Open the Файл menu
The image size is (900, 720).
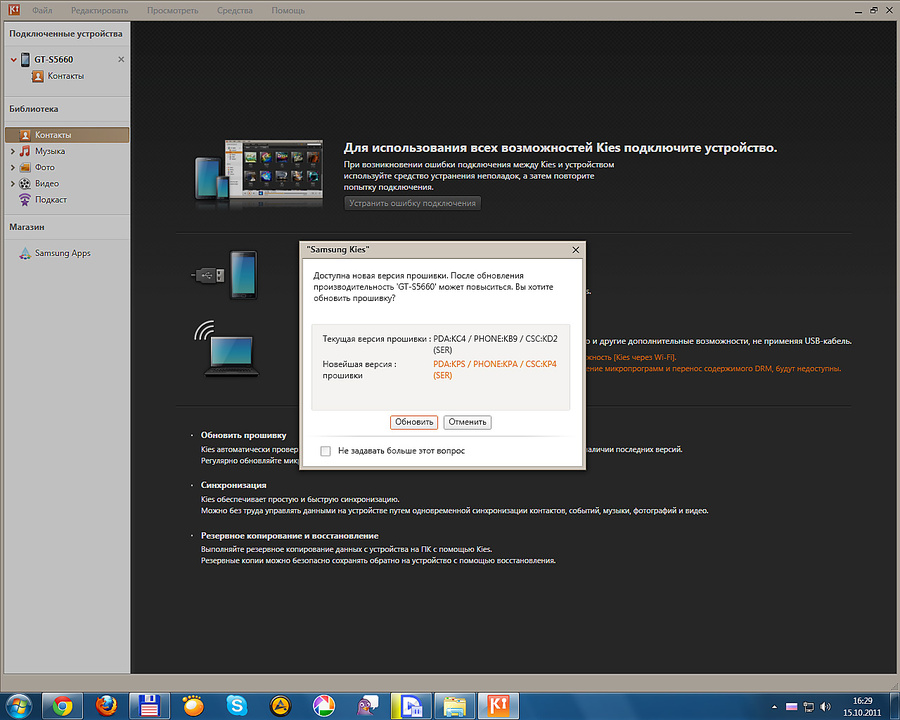(42, 10)
